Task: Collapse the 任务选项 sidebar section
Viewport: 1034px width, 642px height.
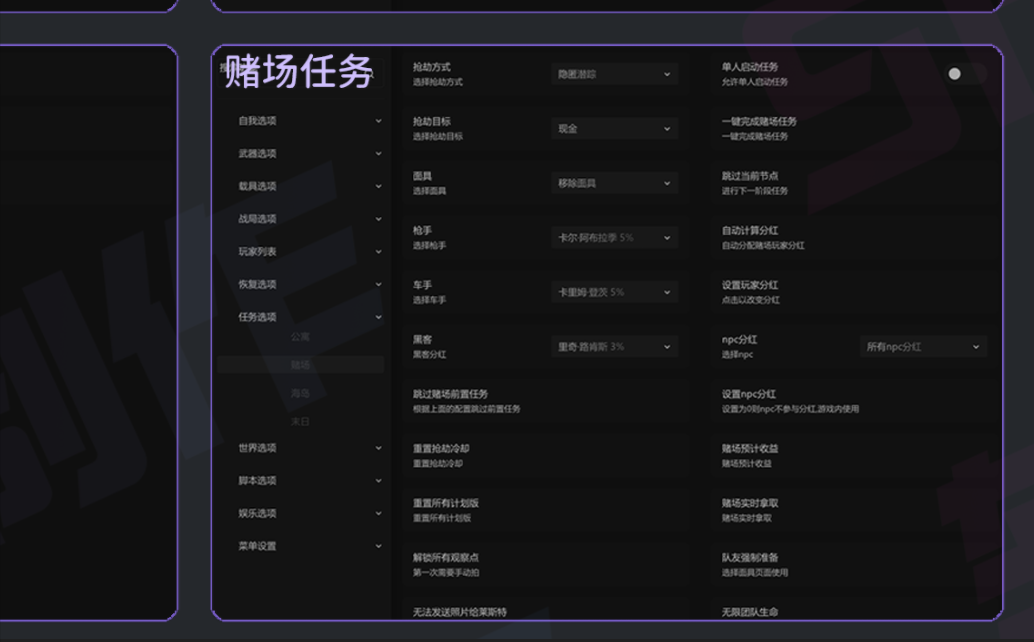Action: (x=308, y=317)
